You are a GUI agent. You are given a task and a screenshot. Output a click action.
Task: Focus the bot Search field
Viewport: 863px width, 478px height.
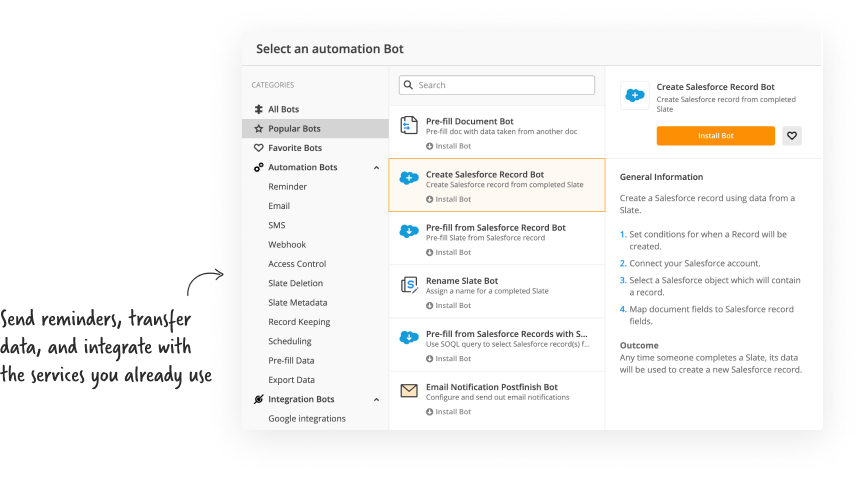click(497, 85)
